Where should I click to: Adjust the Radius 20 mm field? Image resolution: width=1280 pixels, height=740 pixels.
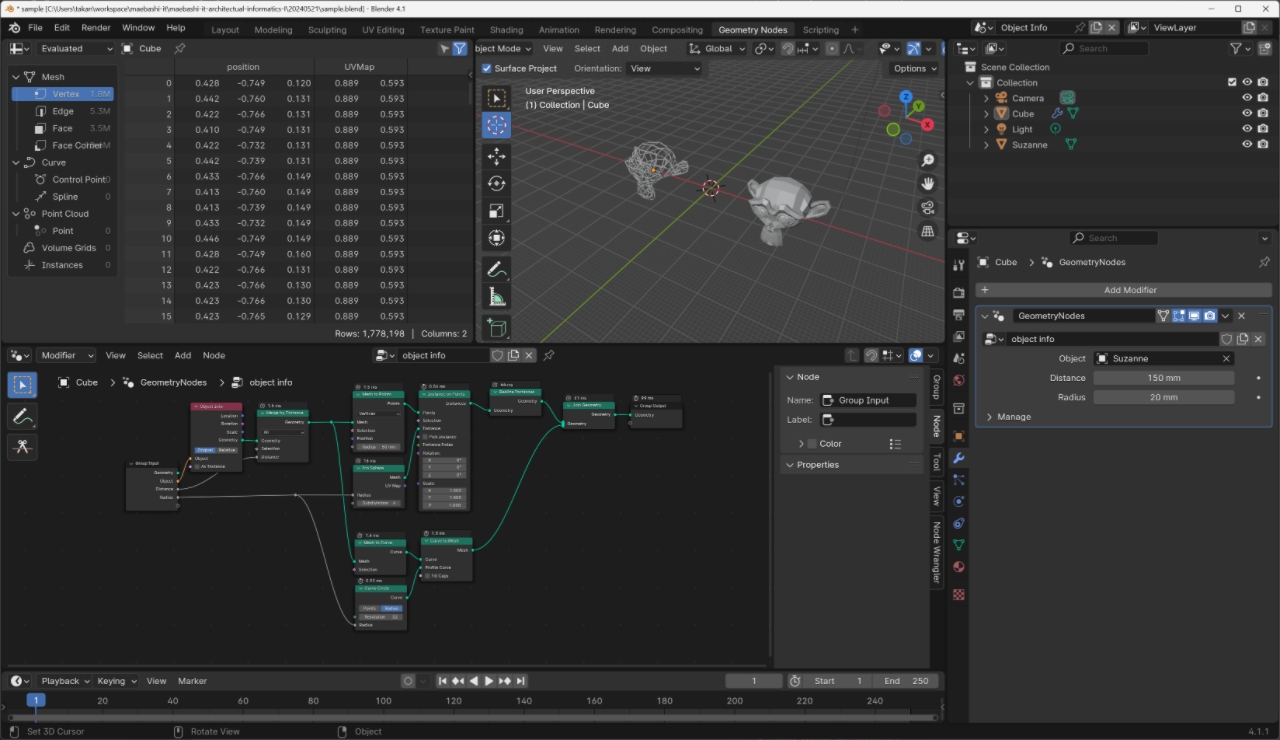coord(1163,397)
